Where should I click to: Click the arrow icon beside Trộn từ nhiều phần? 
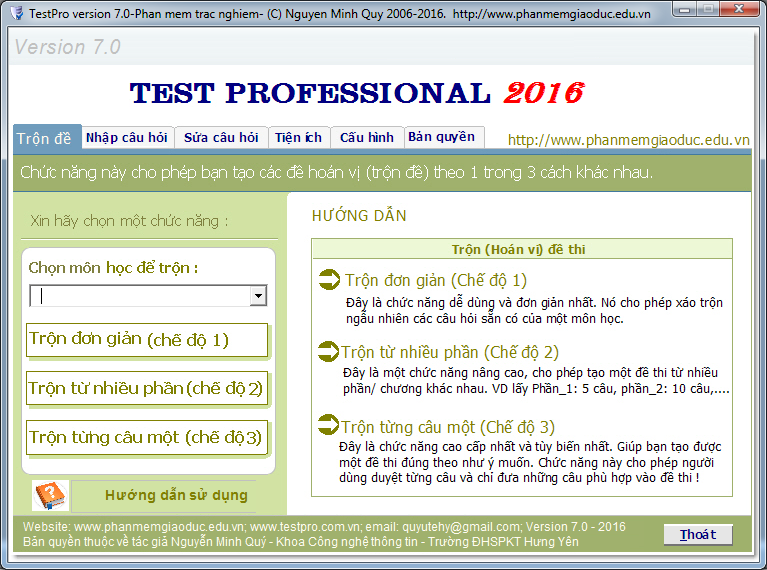coord(328,351)
